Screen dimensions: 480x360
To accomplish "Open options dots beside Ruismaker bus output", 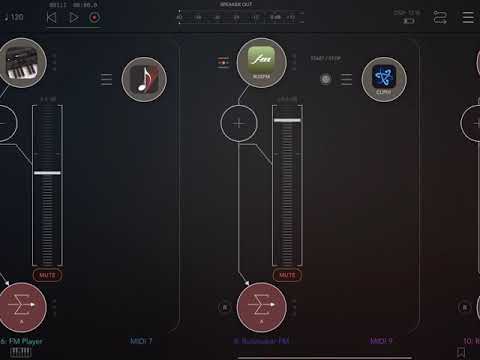I will pyautogui.click(x=294, y=307).
